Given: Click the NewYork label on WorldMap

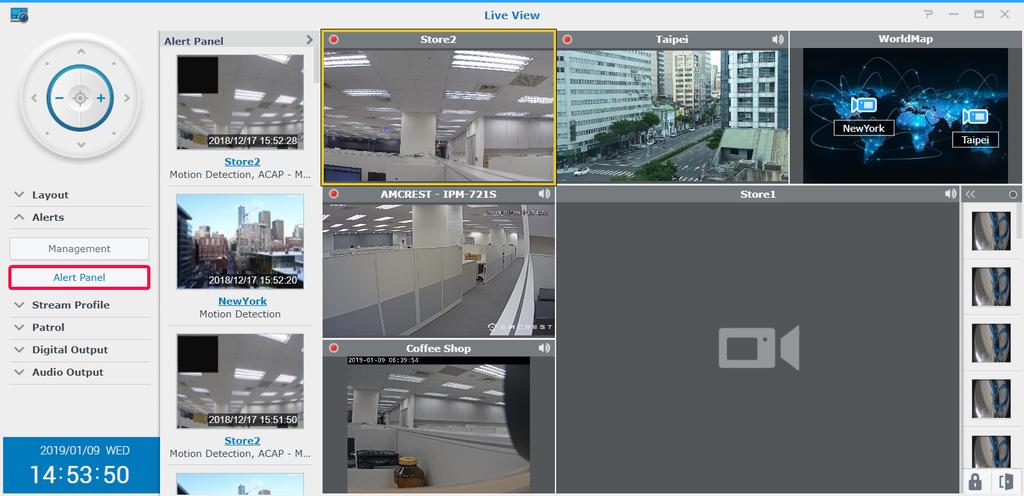Looking at the screenshot, I should [x=863, y=129].
